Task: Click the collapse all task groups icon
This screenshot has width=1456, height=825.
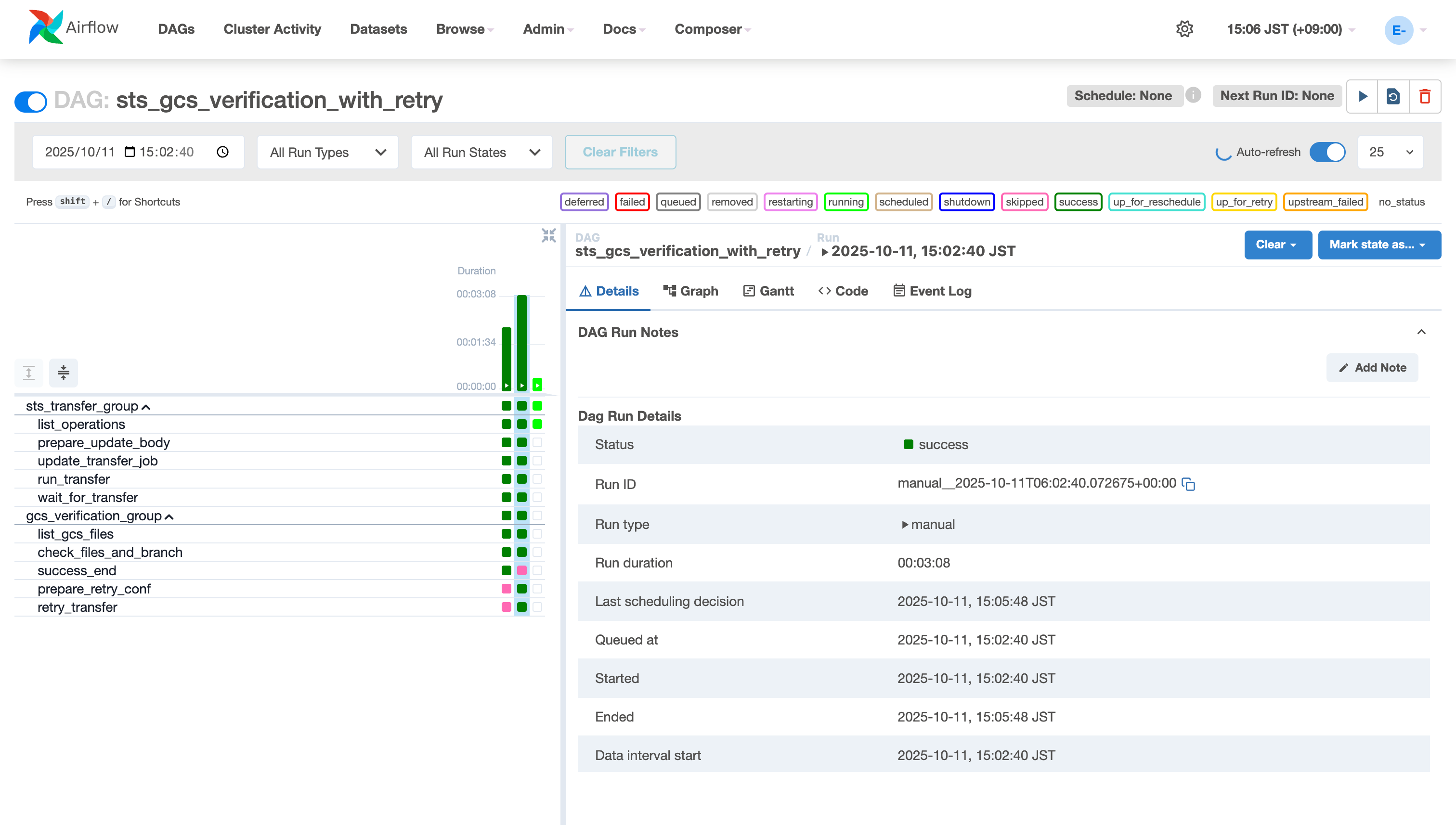Action: point(64,373)
